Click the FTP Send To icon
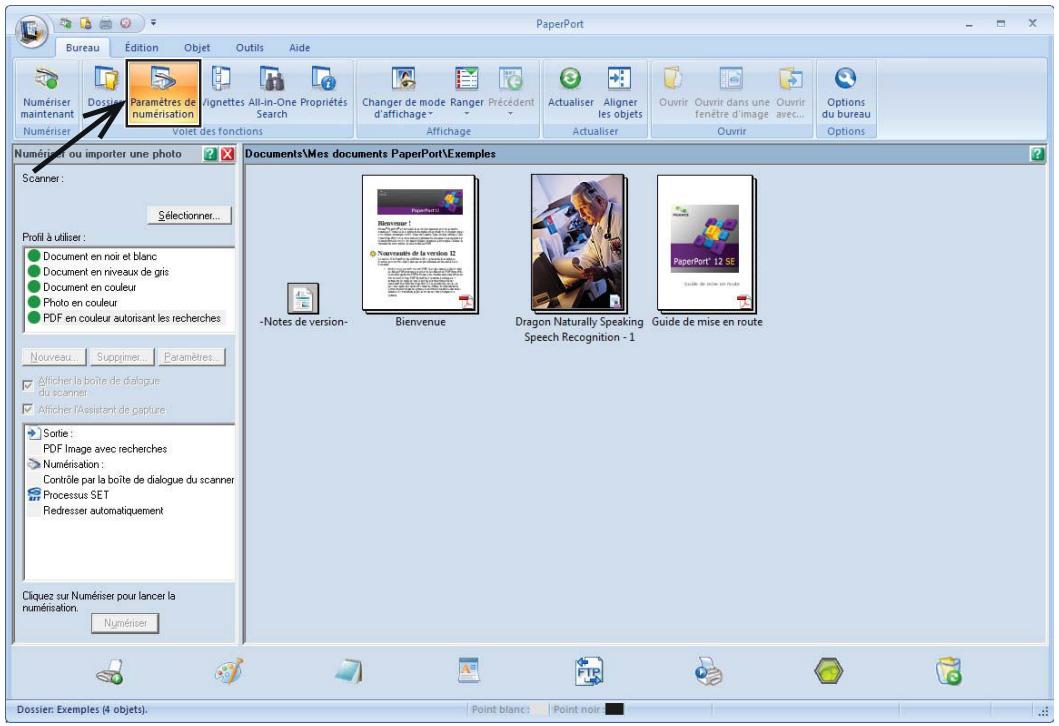Viewport: 1059px width, 726px height. [588, 672]
